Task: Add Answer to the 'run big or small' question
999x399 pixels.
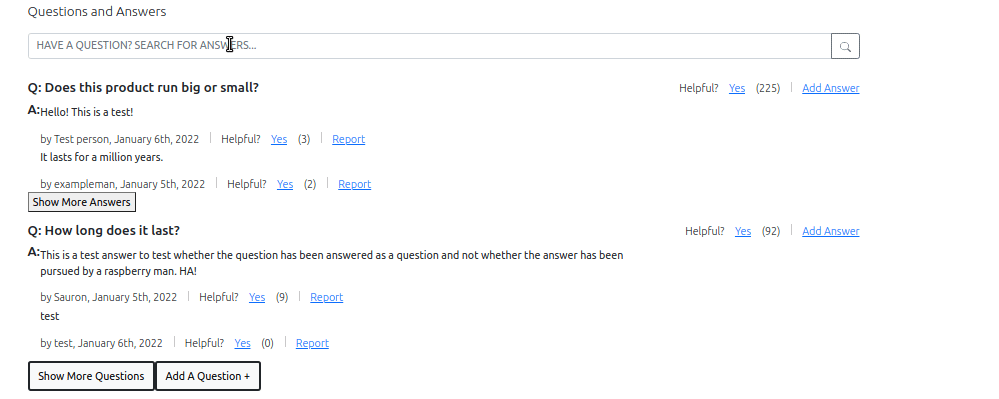Action: [x=830, y=88]
